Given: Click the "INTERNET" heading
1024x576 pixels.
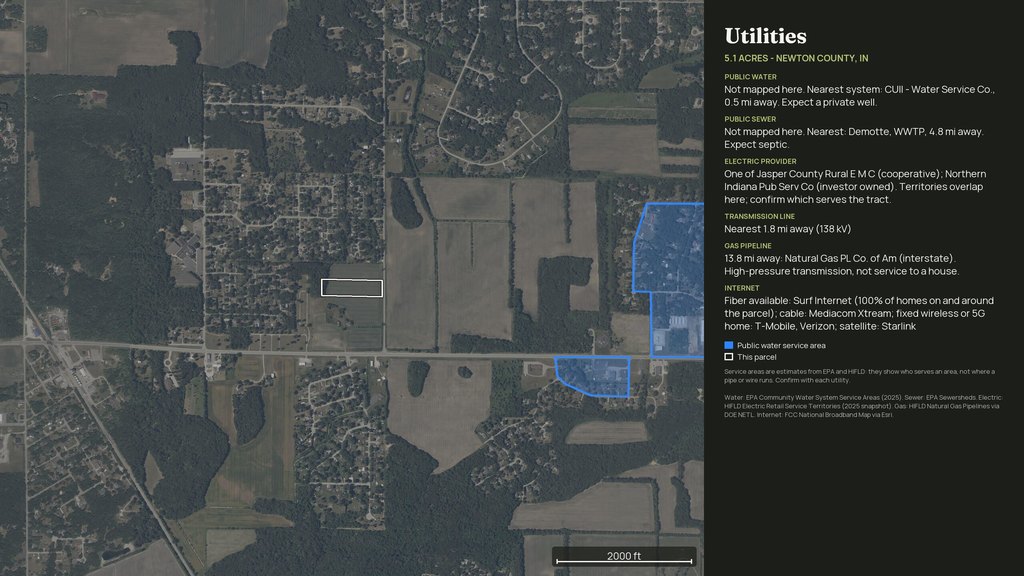Looking at the screenshot, I should 742,288.
